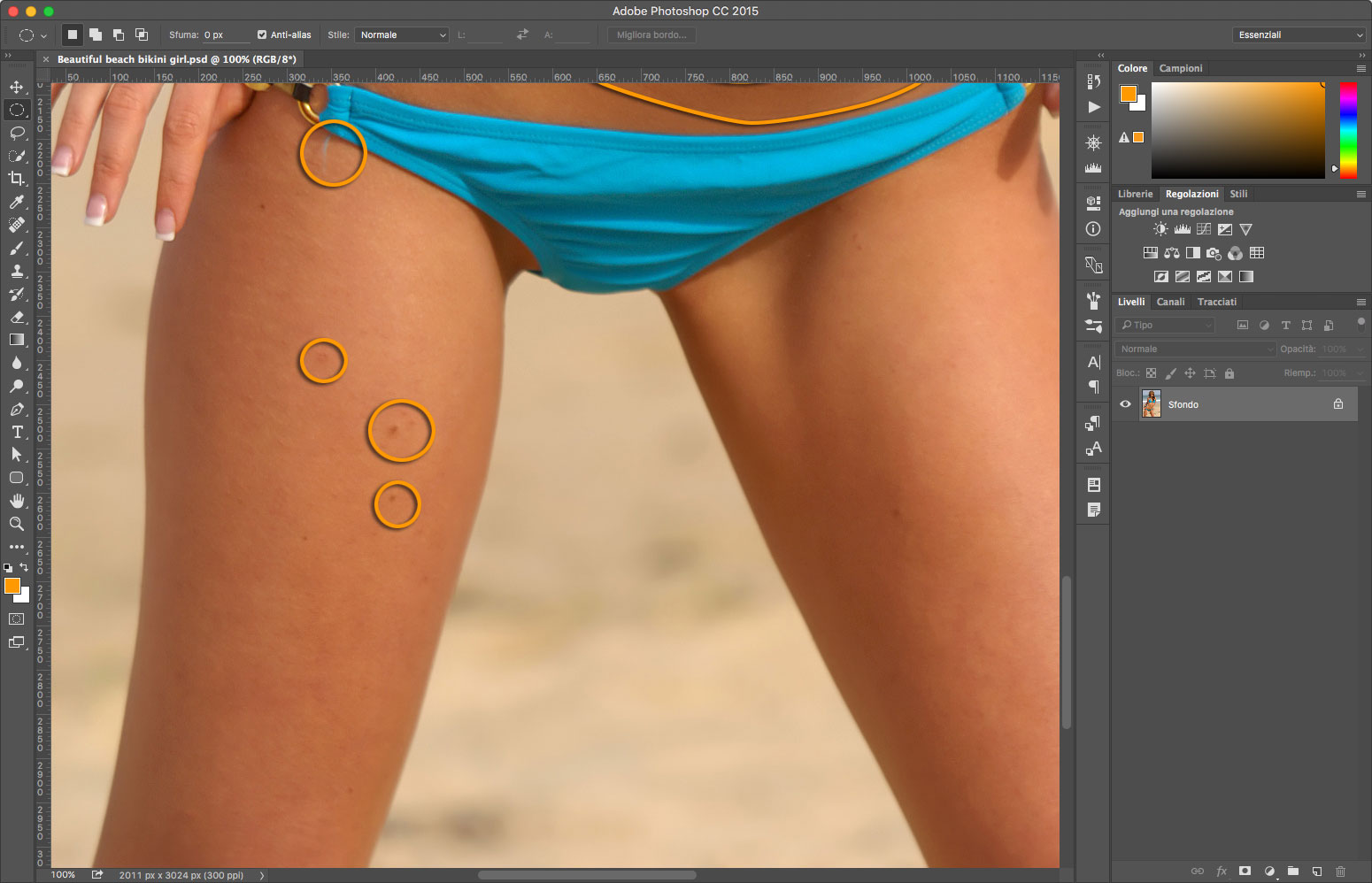Select the Zoom tool
This screenshot has width=1372, height=883.
[x=17, y=524]
